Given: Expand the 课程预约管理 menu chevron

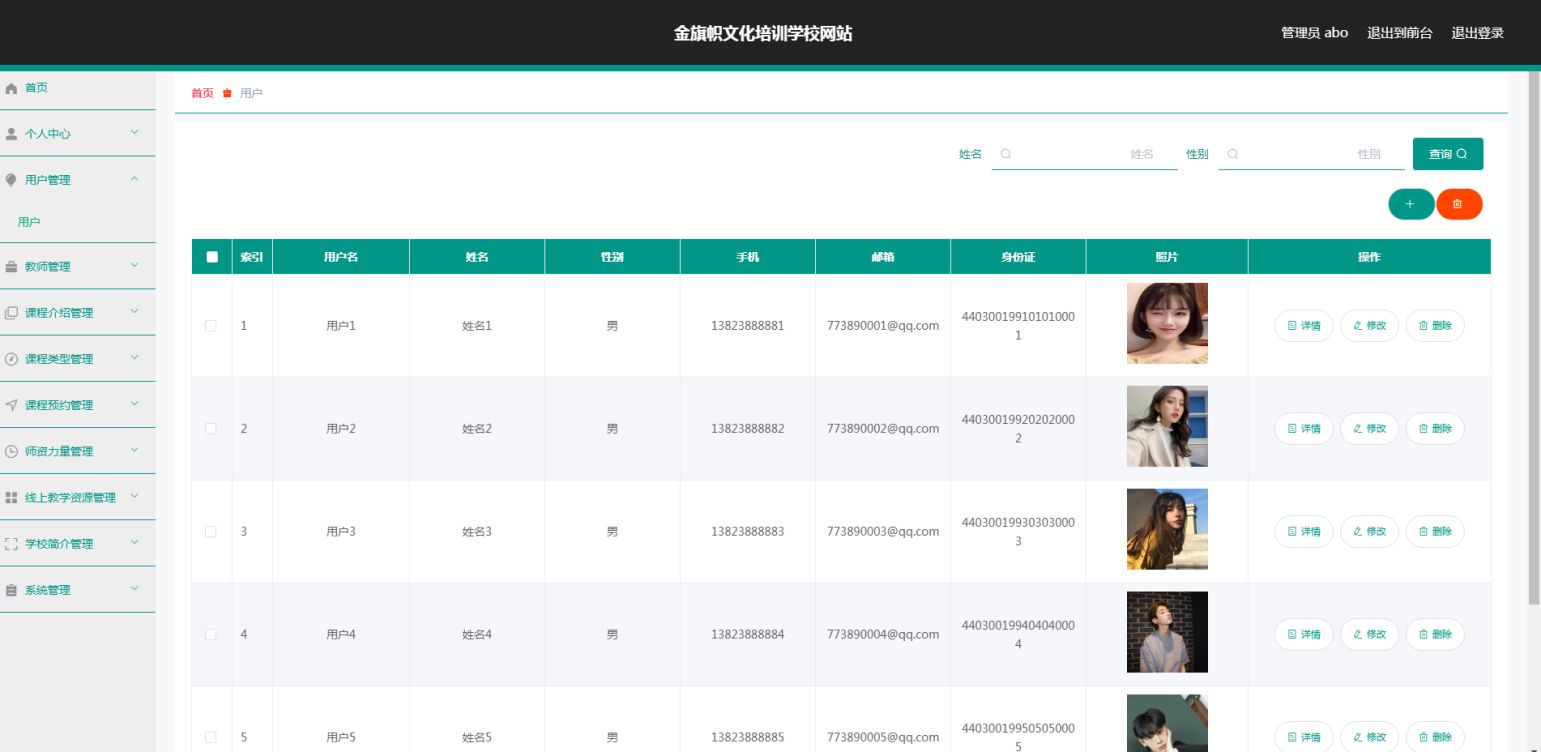Looking at the screenshot, I should click(x=135, y=403).
